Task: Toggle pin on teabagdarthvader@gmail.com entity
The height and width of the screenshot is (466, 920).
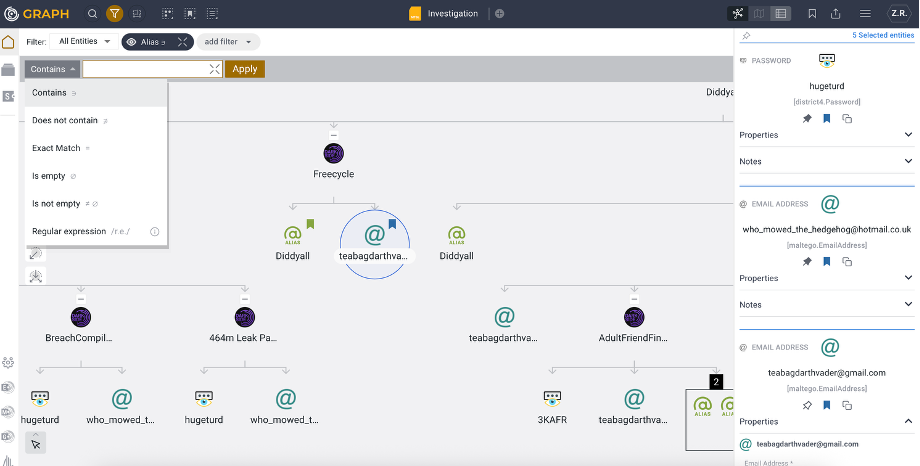Action: pos(807,405)
